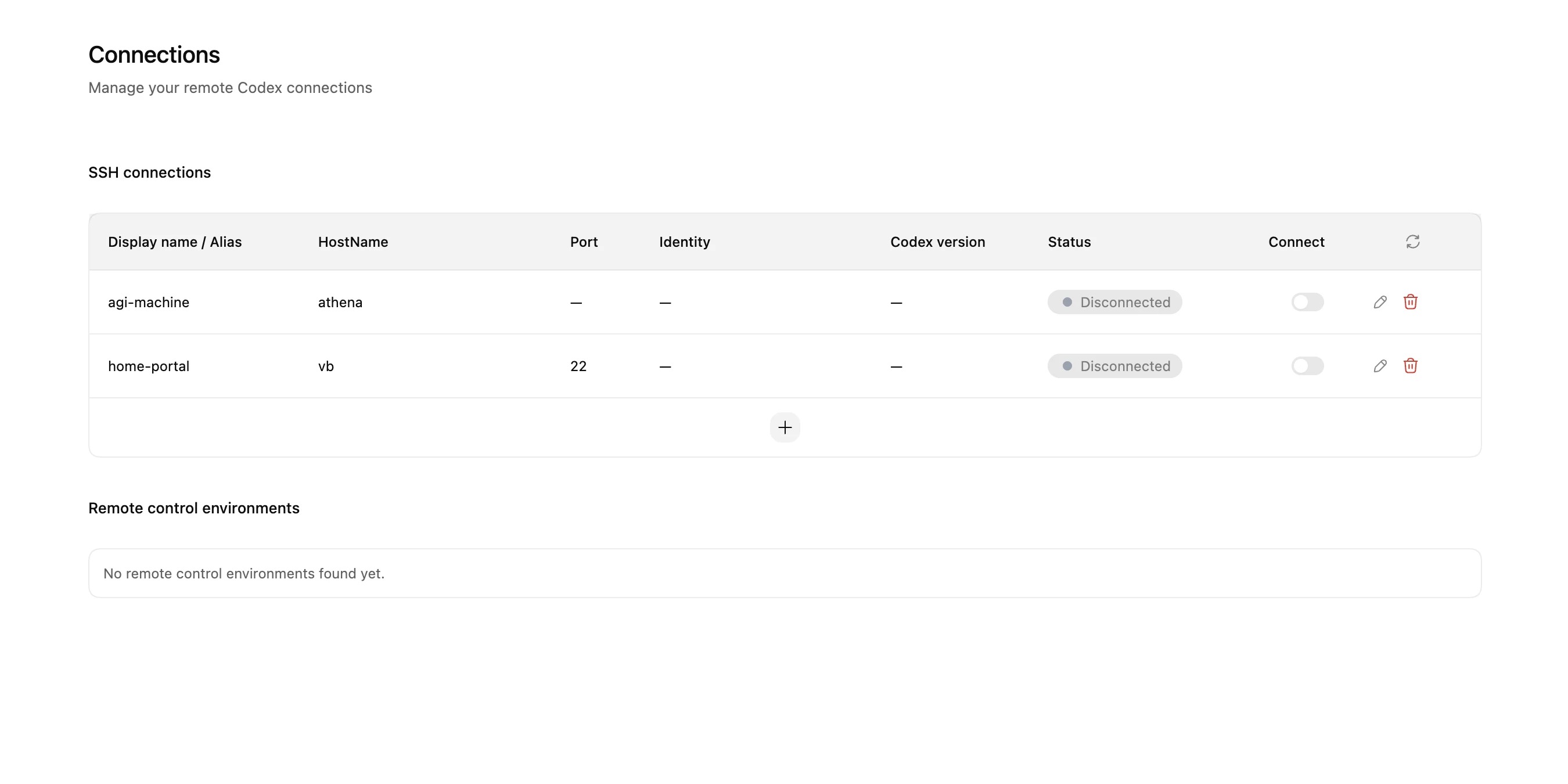The width and height of the screenshot is (1568, 784).
Task: Click the Connect column header
Action: pos(1296,242)
